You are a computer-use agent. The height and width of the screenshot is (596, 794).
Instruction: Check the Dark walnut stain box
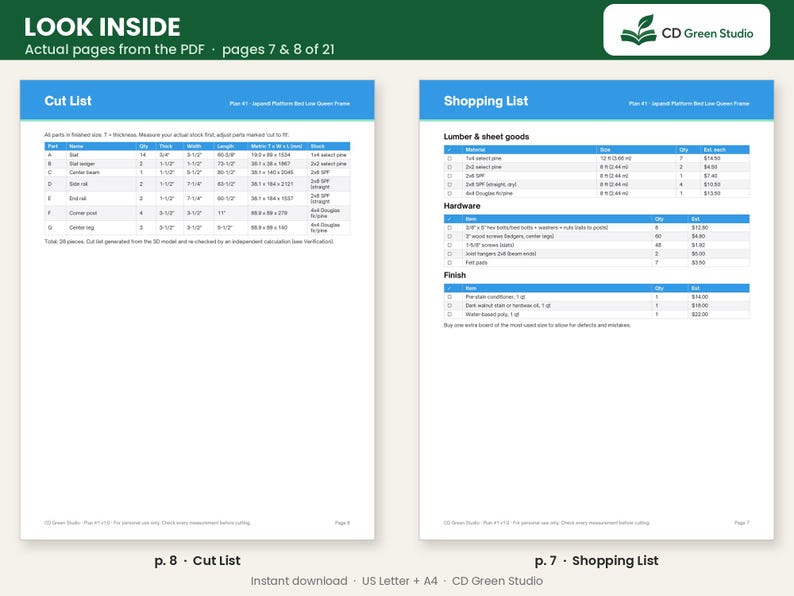tap(449, 306)
